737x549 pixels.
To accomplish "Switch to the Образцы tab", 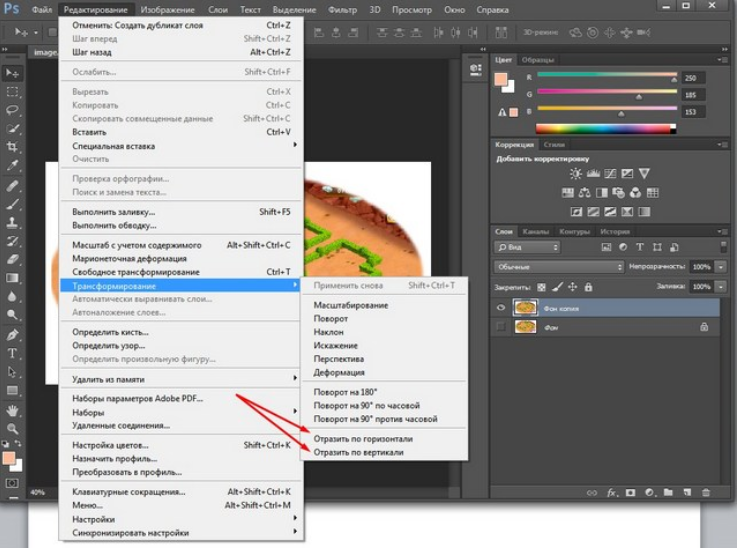I will pyautogui.click(x=538, y=60).
